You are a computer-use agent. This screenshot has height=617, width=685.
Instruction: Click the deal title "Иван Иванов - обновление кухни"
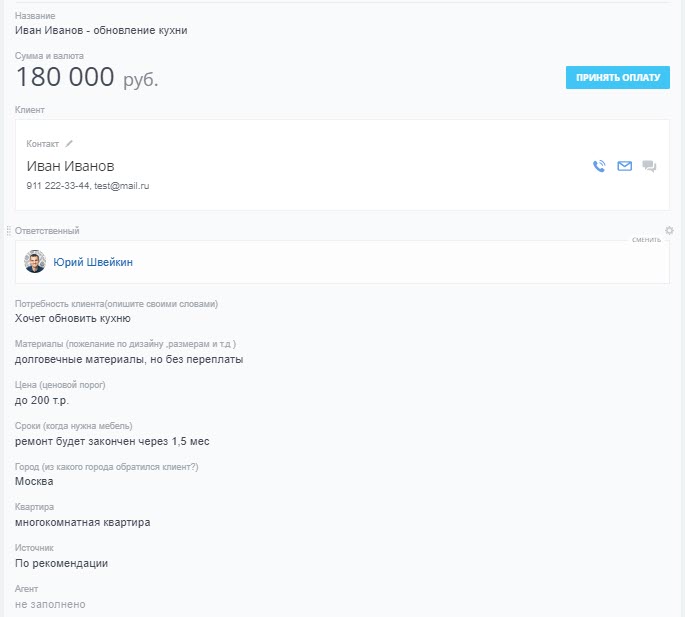tap(101, 30)
